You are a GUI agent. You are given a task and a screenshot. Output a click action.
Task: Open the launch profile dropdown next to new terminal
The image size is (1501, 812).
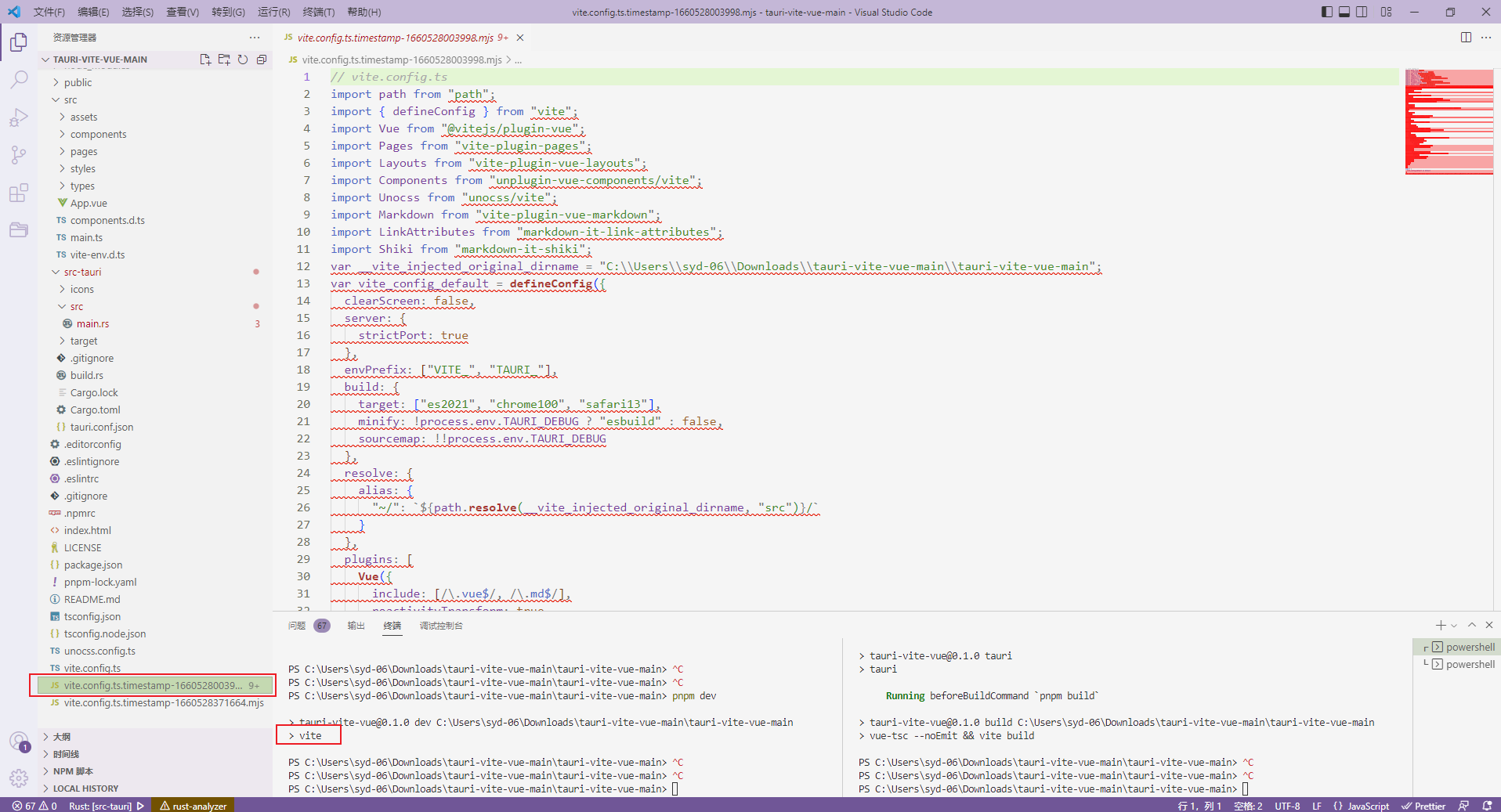tap(1454, 625)
